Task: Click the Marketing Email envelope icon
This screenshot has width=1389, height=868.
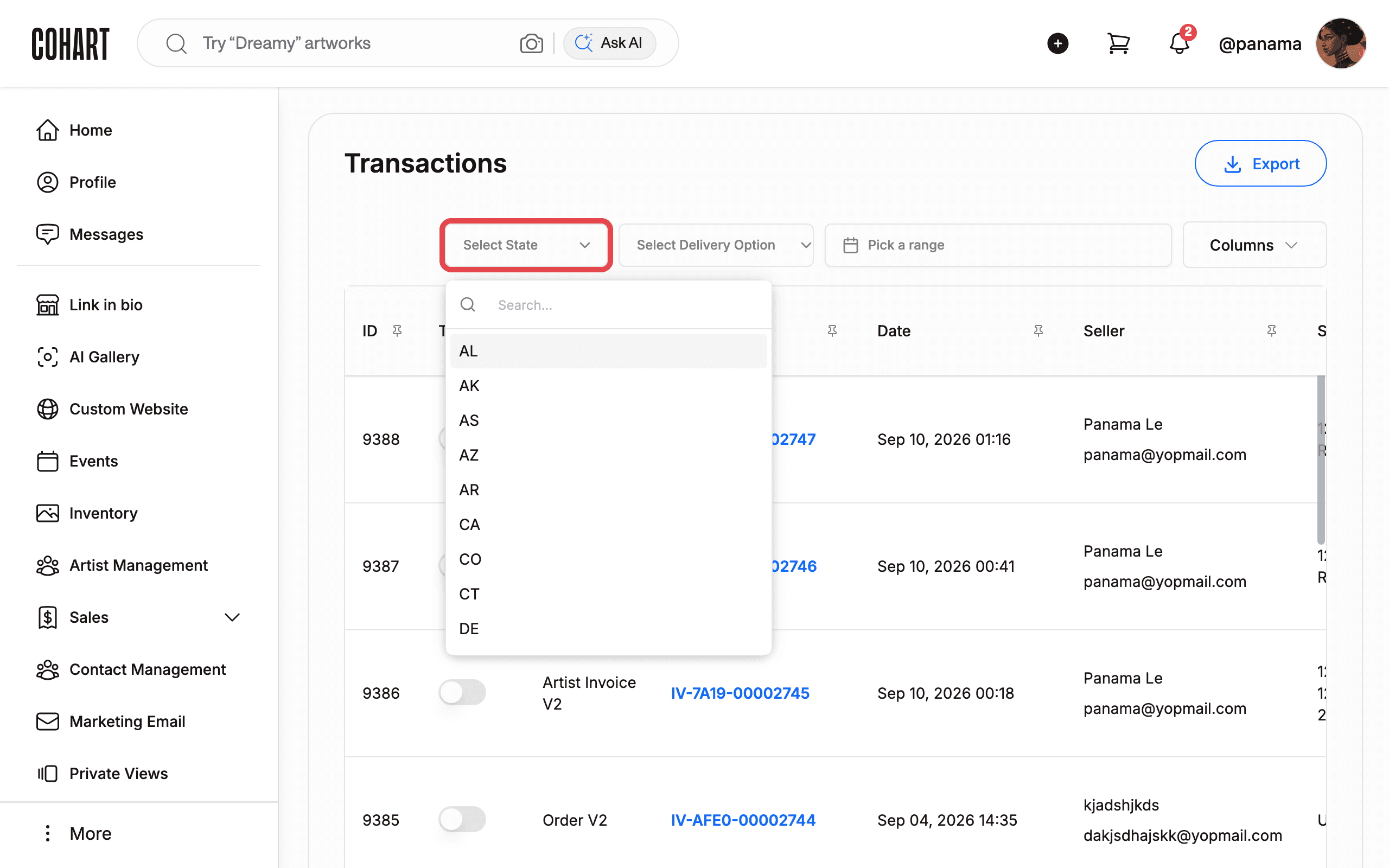Action: 48,722
